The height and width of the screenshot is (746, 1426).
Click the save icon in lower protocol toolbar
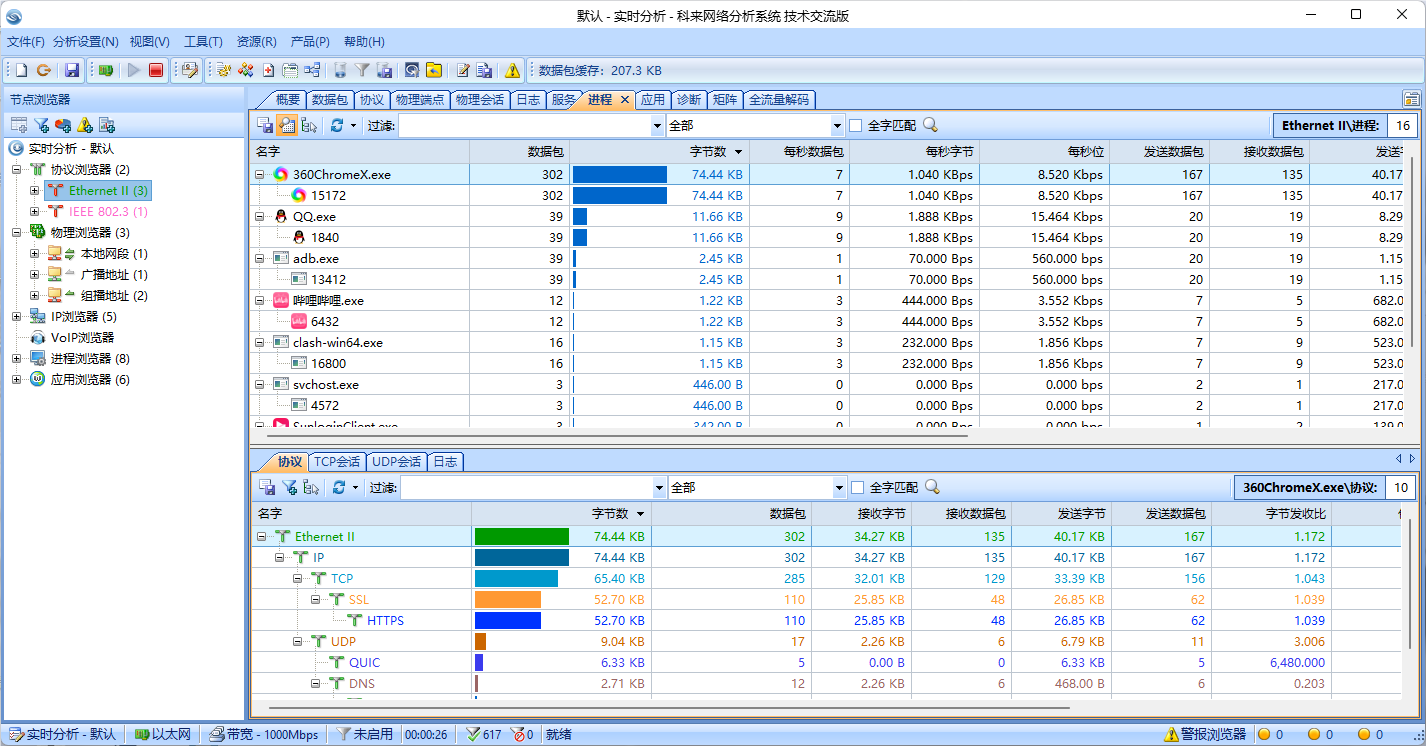[x=267, y=487]
